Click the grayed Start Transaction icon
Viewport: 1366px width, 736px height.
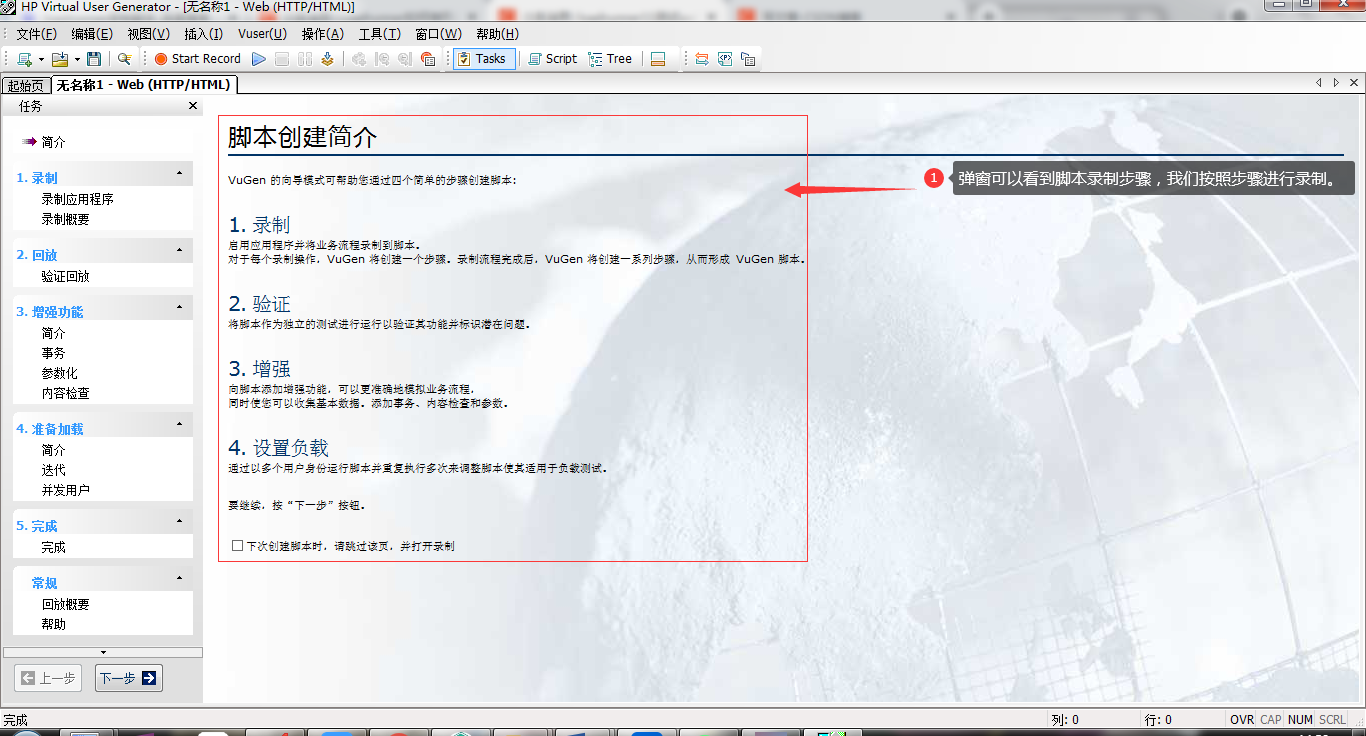pyautogui.click(x=382, y=59)
